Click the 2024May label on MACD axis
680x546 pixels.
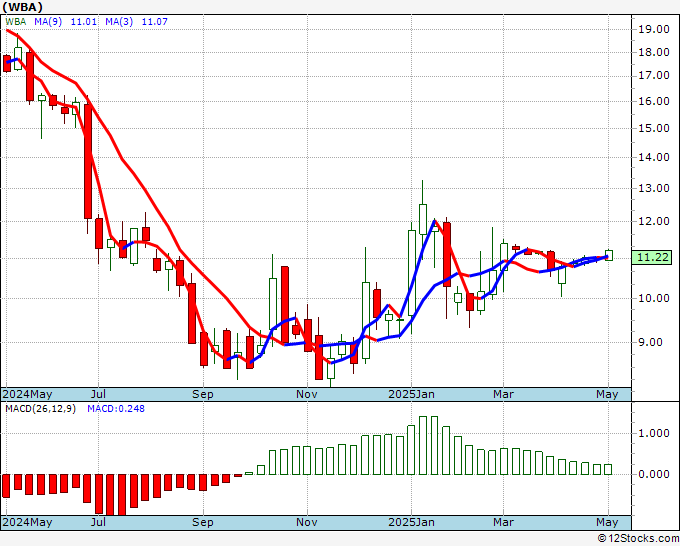point(27,522)
